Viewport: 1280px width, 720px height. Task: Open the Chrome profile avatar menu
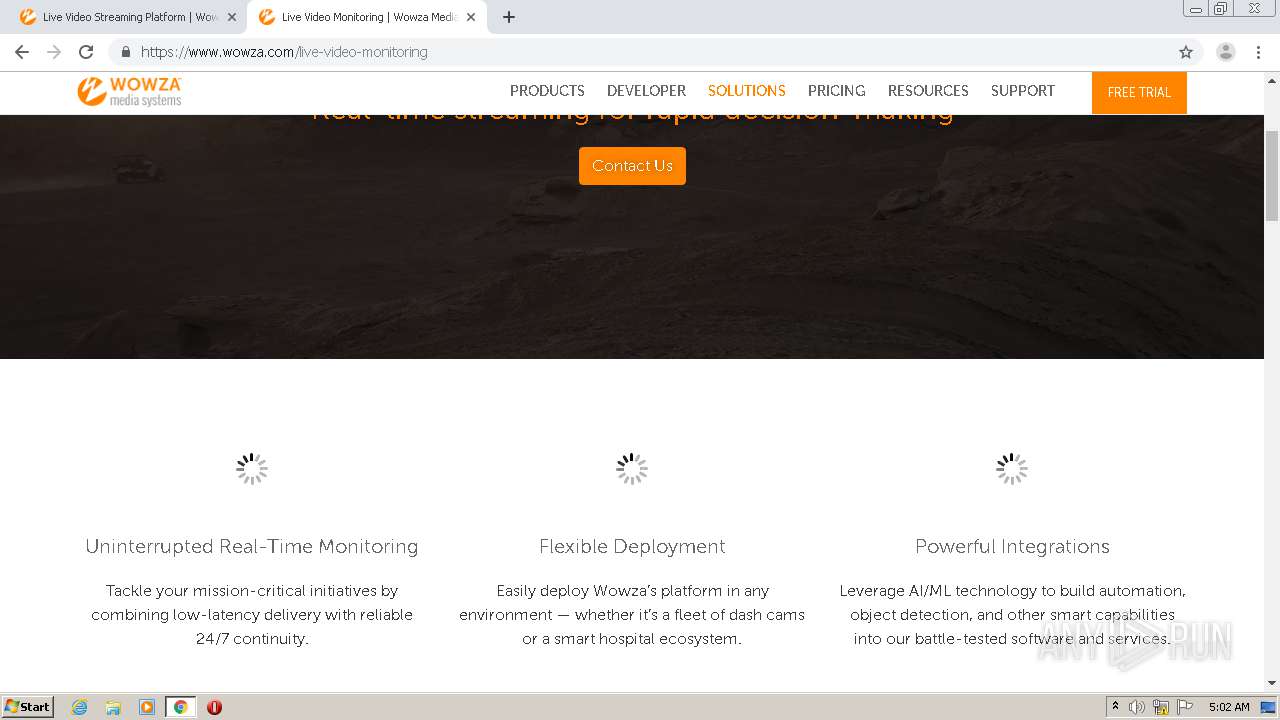point(1226,52)
